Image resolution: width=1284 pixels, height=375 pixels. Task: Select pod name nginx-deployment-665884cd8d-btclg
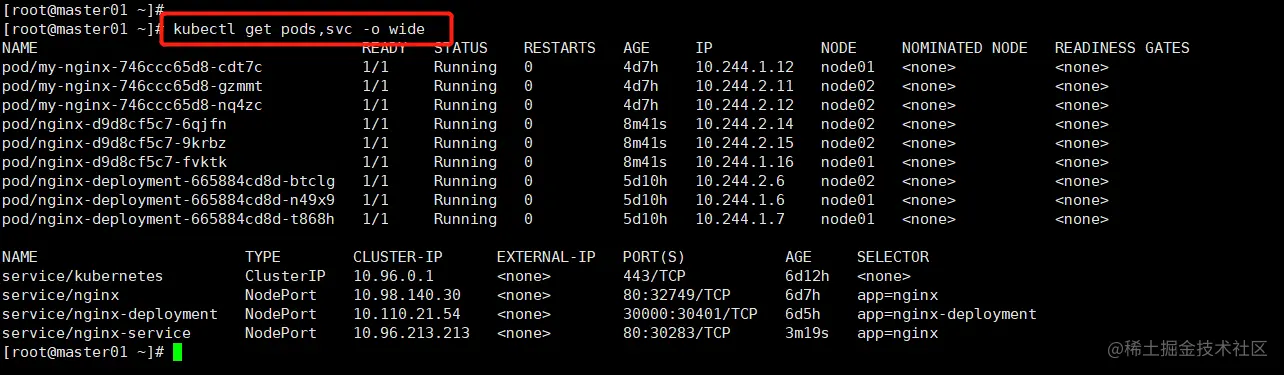[x=169, y=181]
